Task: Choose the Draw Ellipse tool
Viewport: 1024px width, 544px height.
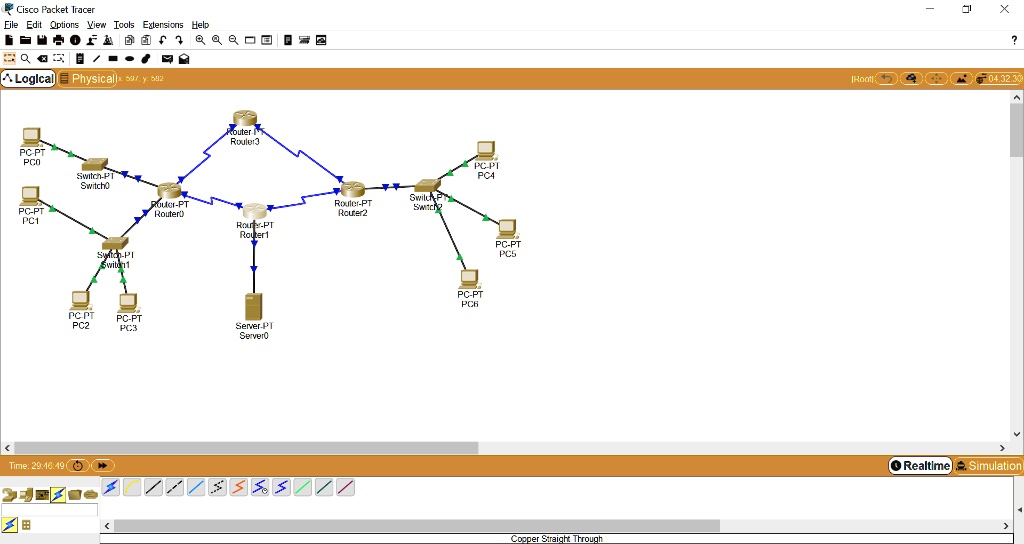Action: 129,59
